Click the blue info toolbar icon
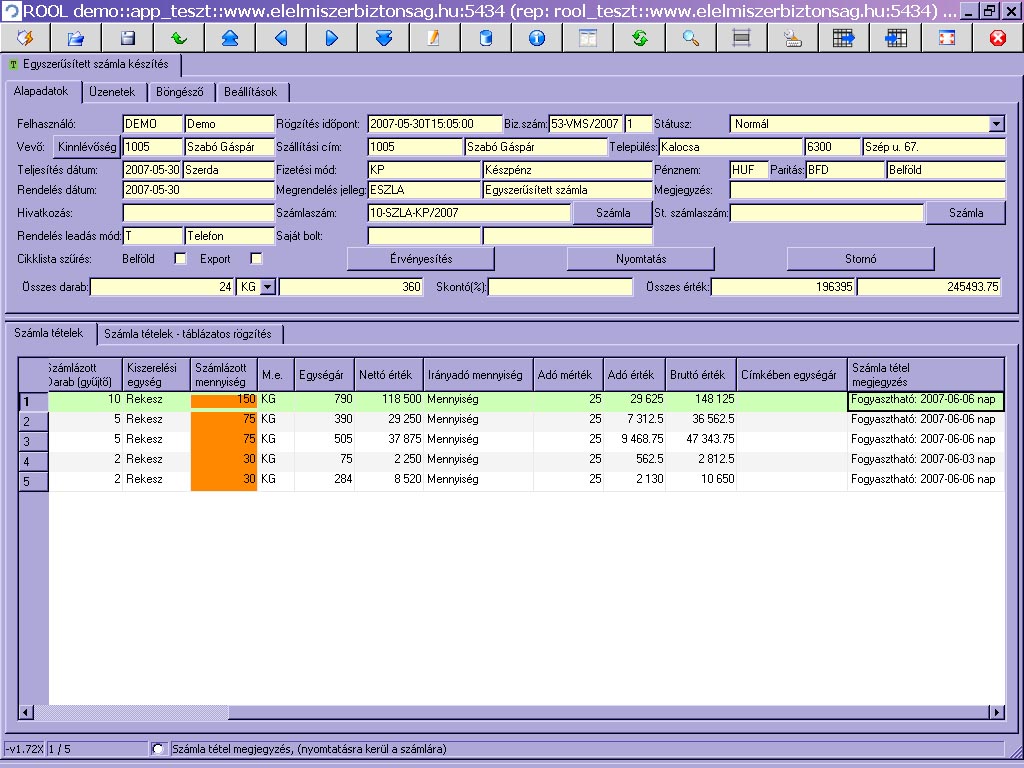 [x=536, y=38]
